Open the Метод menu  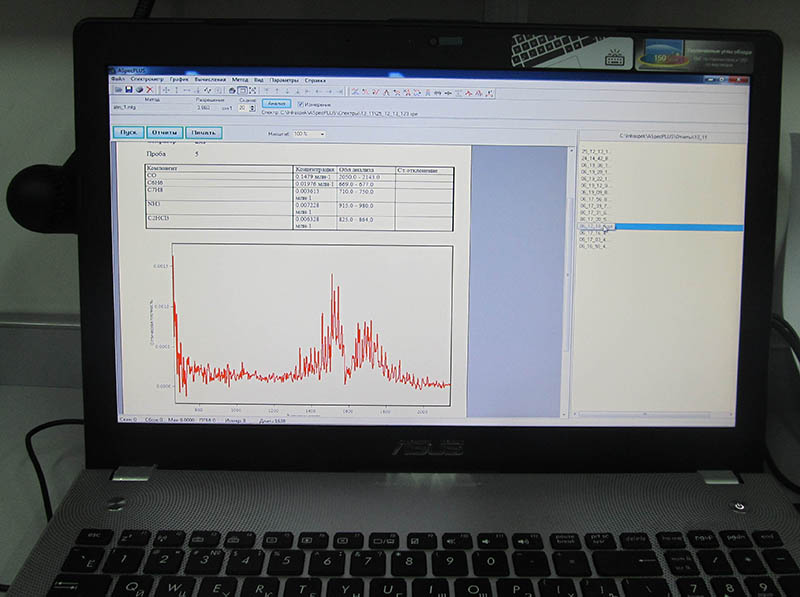pyautogui.click(x=240, y=80)
